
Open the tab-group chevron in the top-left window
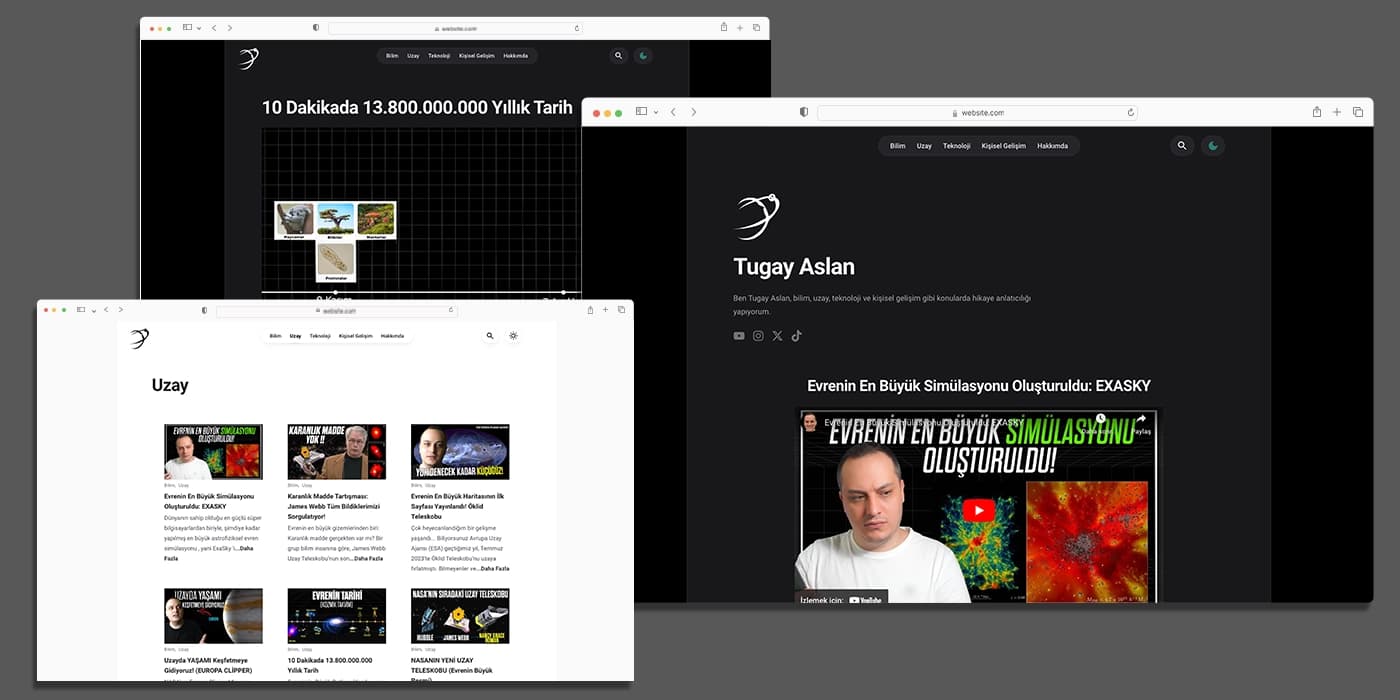(x=198, y=28)
